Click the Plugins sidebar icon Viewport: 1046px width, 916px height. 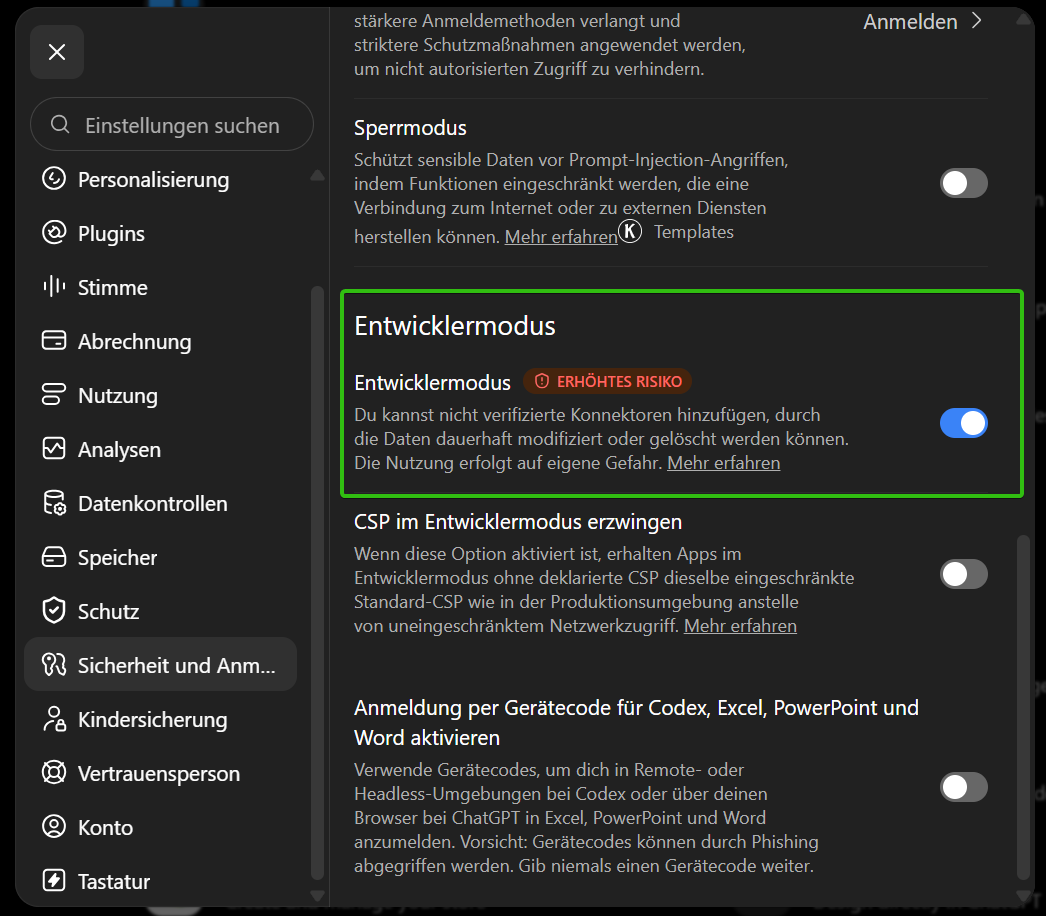(54, 233)
